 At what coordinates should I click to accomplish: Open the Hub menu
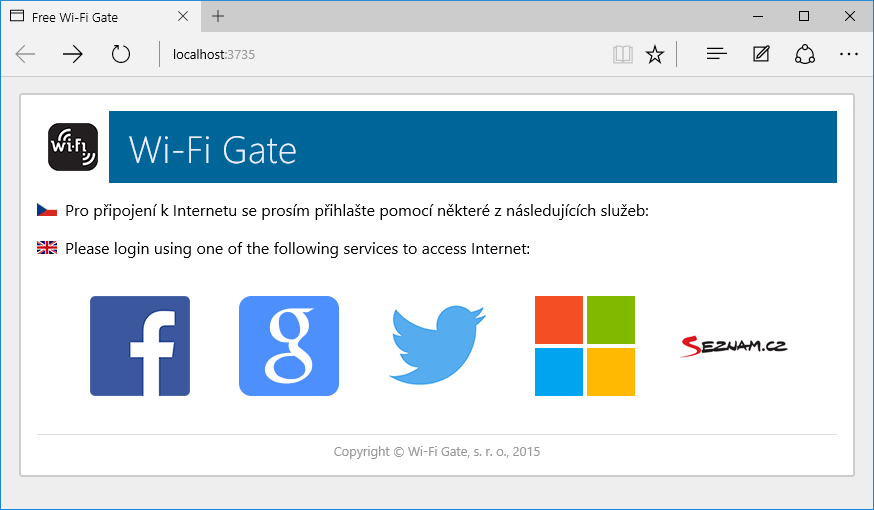717,54
